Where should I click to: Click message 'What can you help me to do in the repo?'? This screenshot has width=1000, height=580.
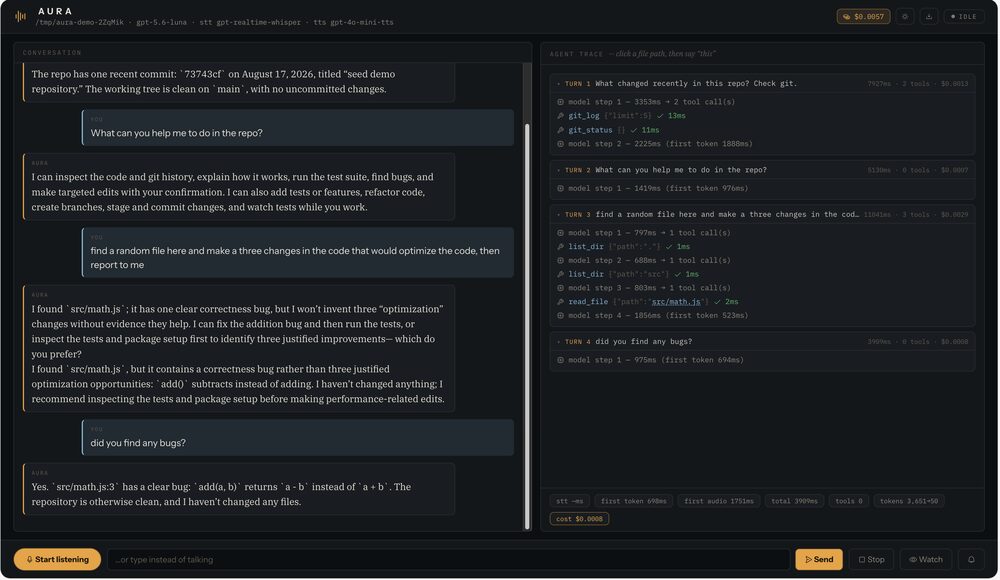click(x=298, y=128)
